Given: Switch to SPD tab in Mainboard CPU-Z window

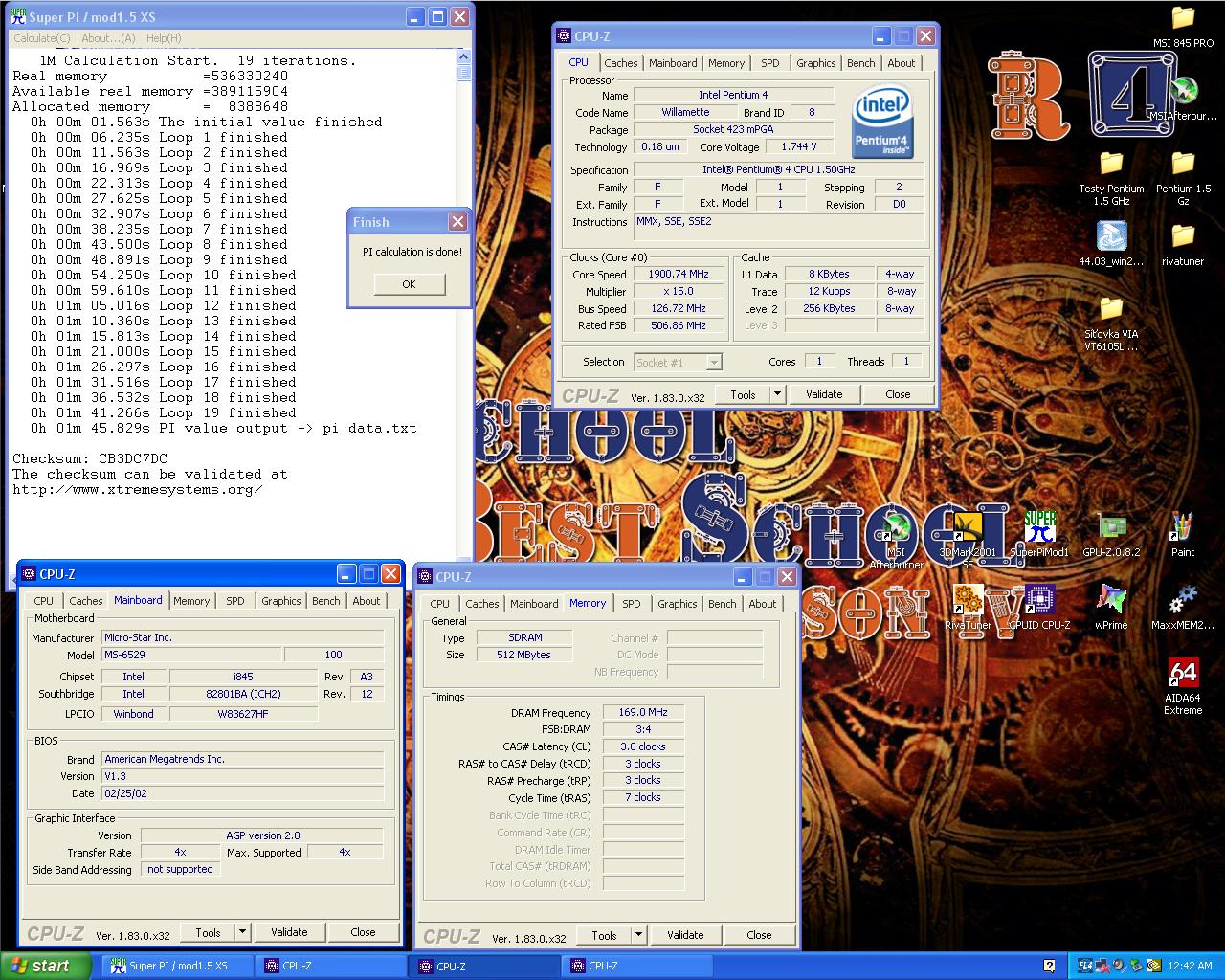Looking at the screenshot, I should click(x=235, y=601).
